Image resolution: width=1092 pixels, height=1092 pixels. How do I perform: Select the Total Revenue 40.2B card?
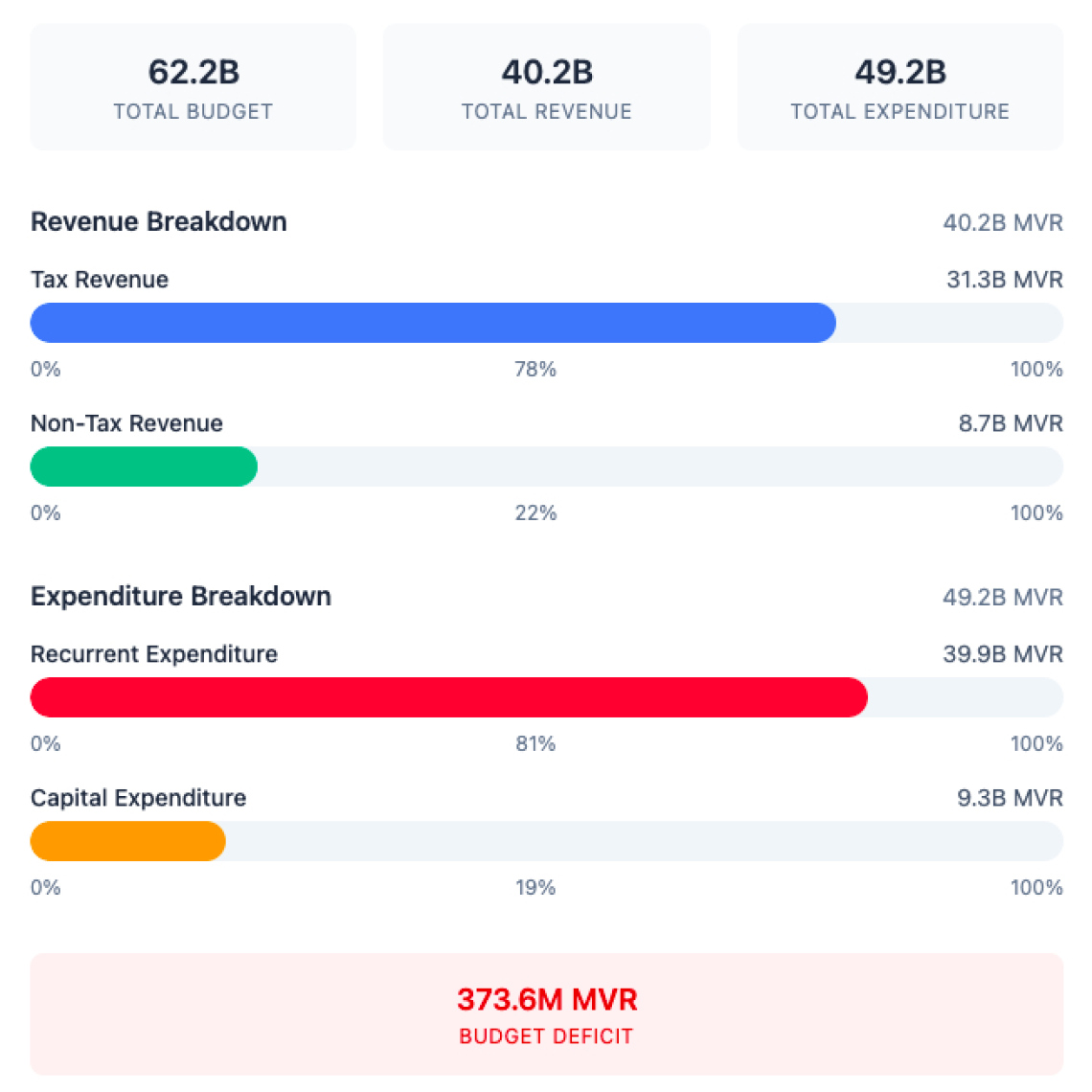click(x=546, y=87)
